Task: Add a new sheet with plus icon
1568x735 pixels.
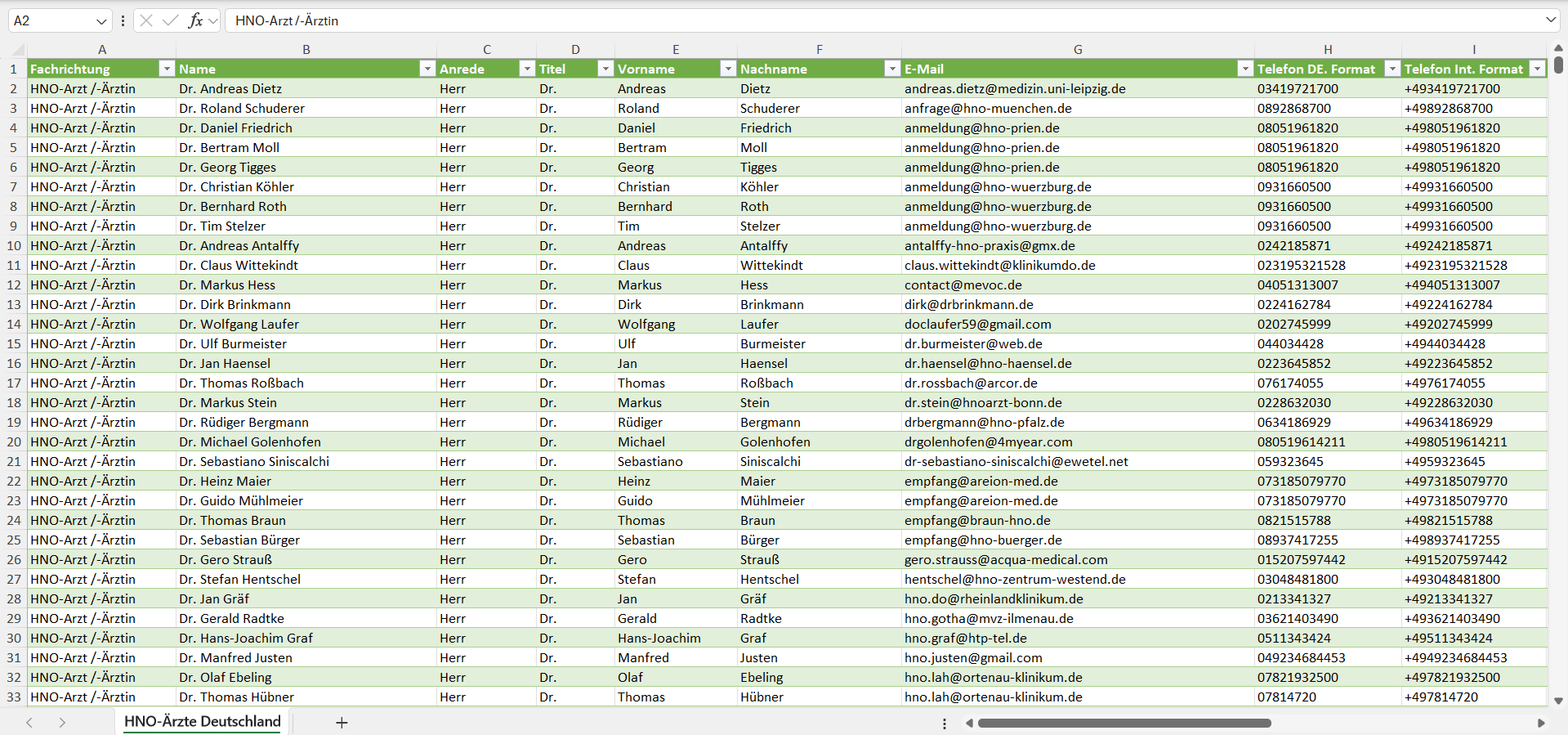Action: (342, 723)
